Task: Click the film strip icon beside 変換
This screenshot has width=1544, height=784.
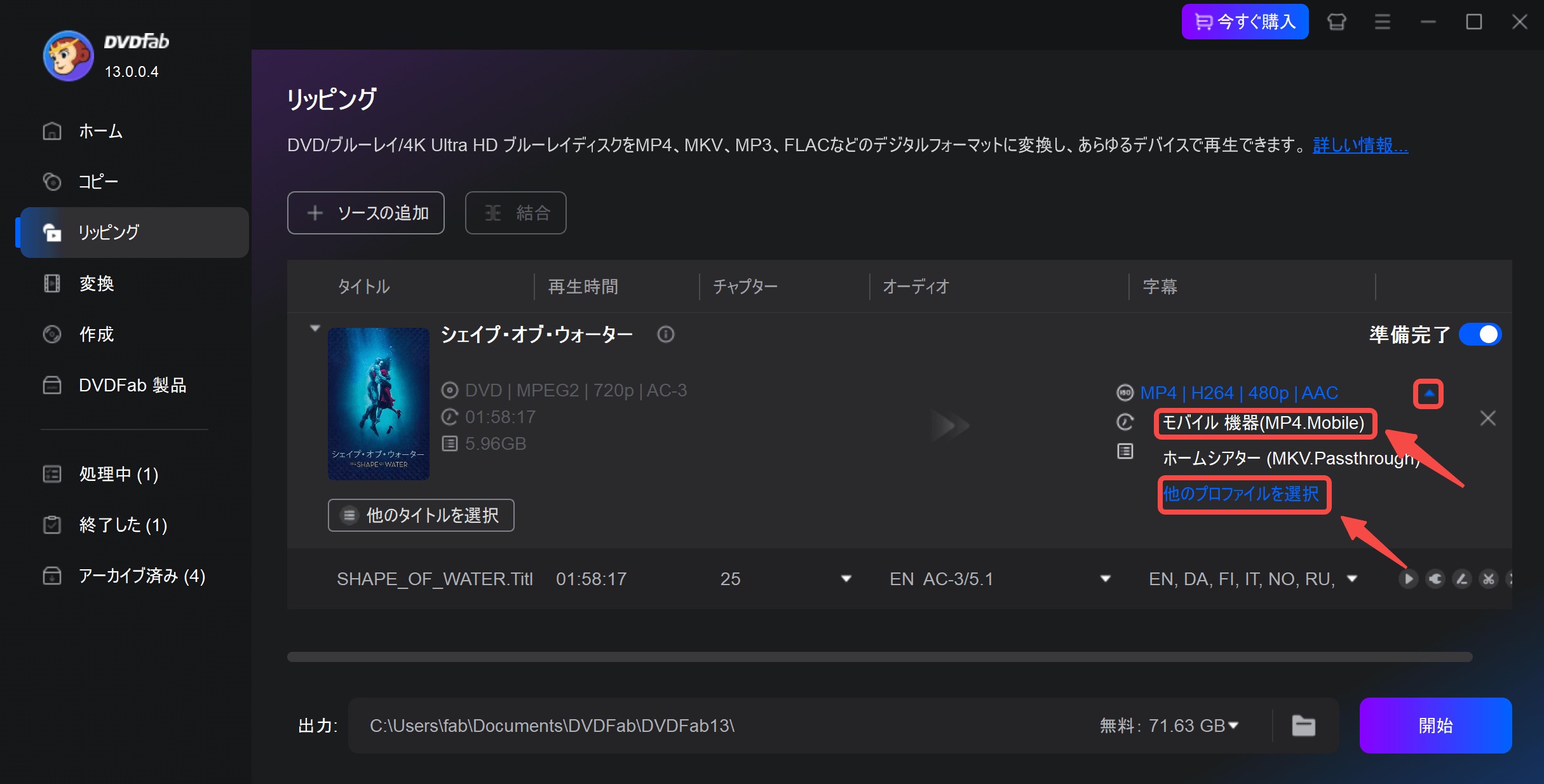Action: (x=52, y=283)
